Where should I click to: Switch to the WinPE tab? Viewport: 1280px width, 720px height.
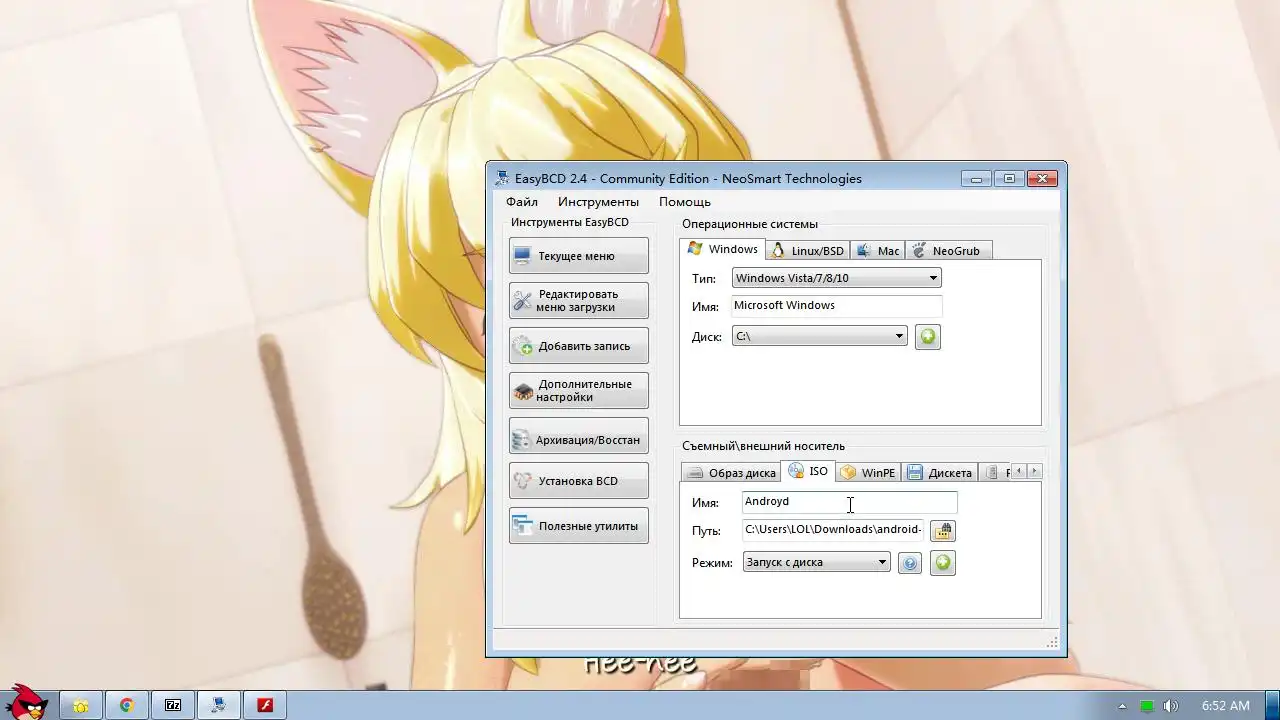point(868,473)
